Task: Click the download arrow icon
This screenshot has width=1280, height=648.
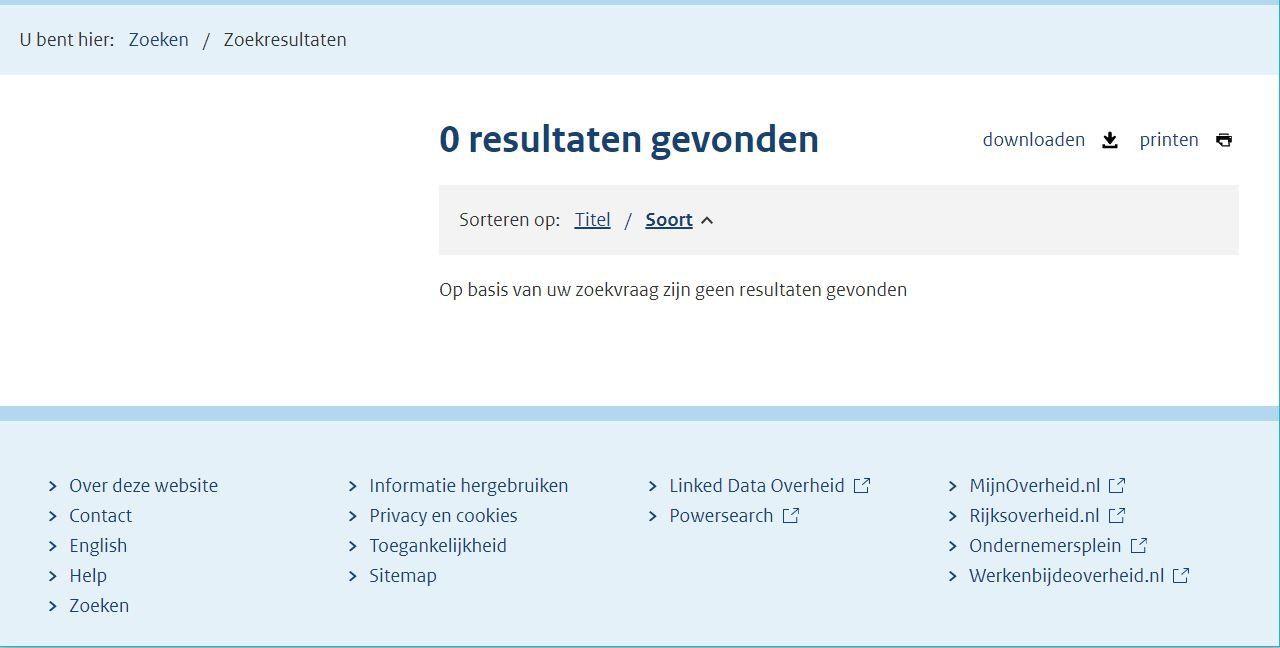Action: [1110, 140]
